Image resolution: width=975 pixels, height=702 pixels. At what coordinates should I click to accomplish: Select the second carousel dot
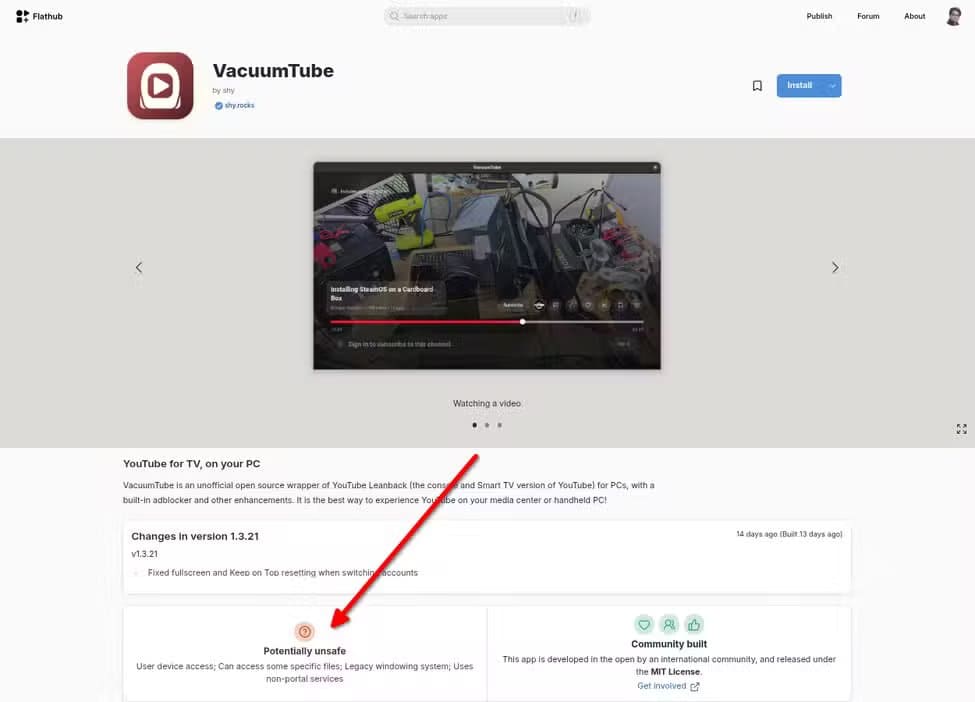tap(486, 424)
